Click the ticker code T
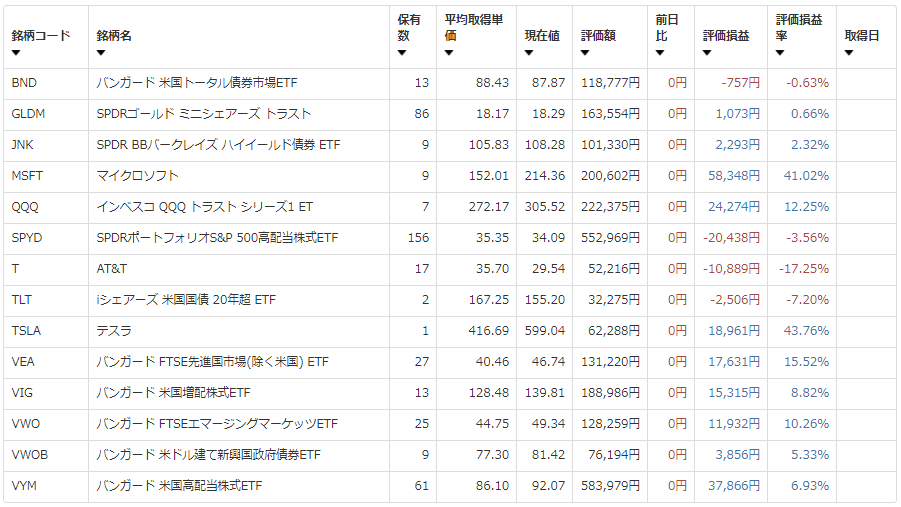This screenshot has width=901, height=507. tap(16, 269)
